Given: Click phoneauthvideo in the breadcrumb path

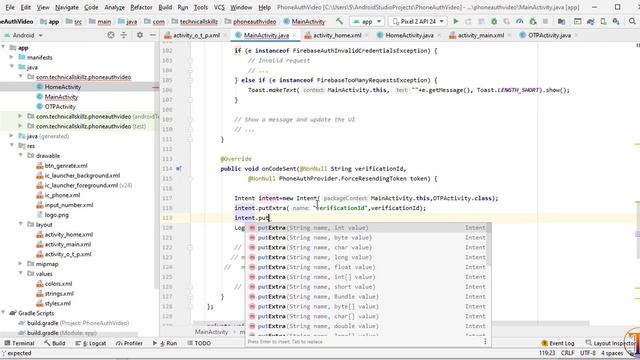Looking at the screenshot, I should tap(255, 22).
